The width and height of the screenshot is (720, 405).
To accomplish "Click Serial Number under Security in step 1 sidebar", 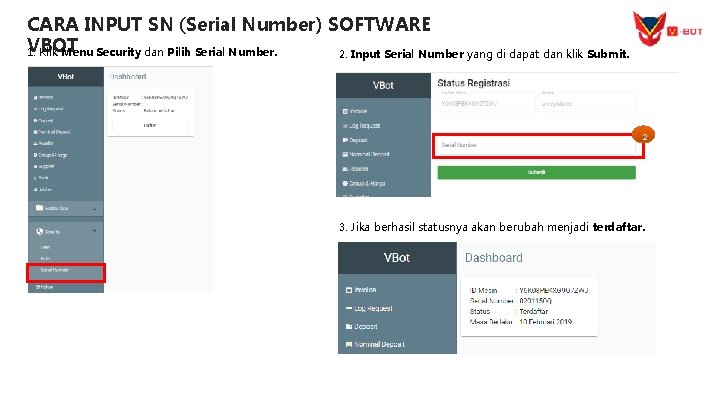I will tap(54, 270).
